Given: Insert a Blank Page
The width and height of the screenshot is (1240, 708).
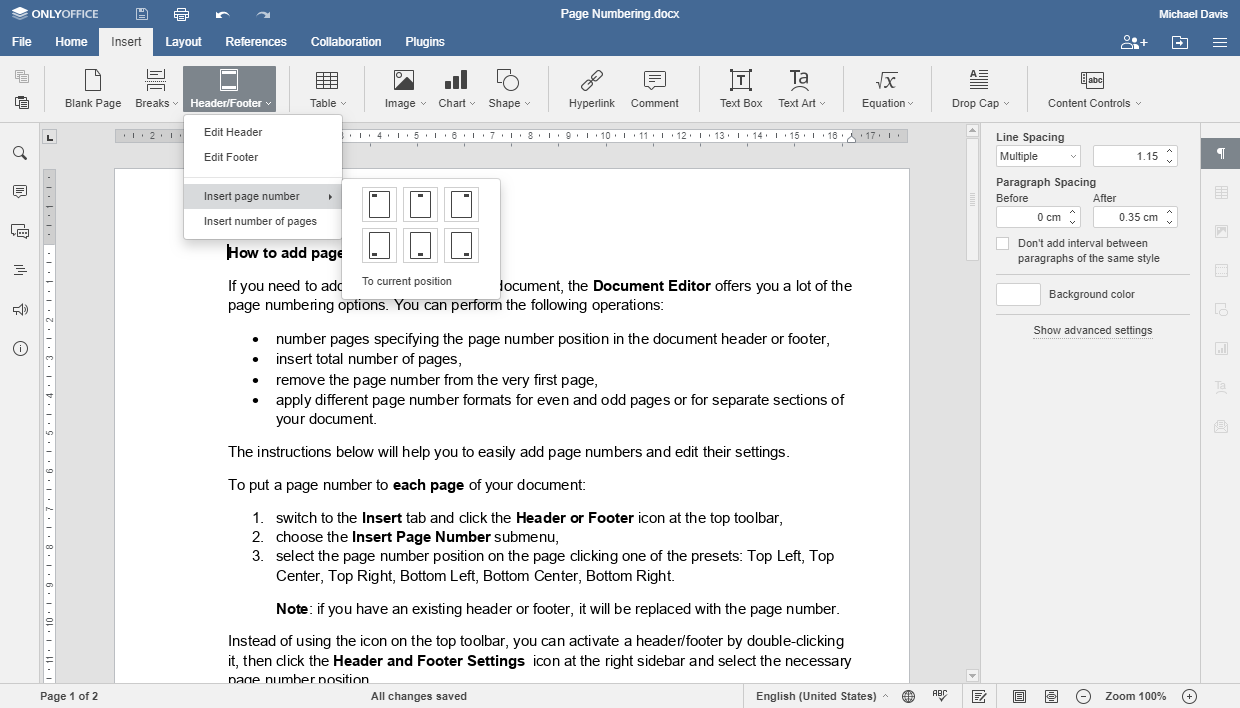Looking at the screenshot, I should point(93,89).
